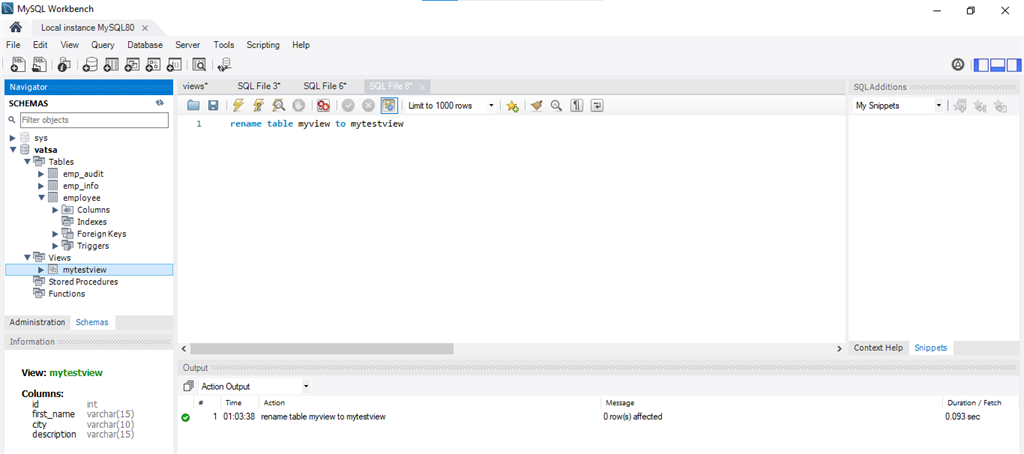This screenshot has height=454, width=1024.
Task: Expand the sys schema
Action: (x=12, y=138)
